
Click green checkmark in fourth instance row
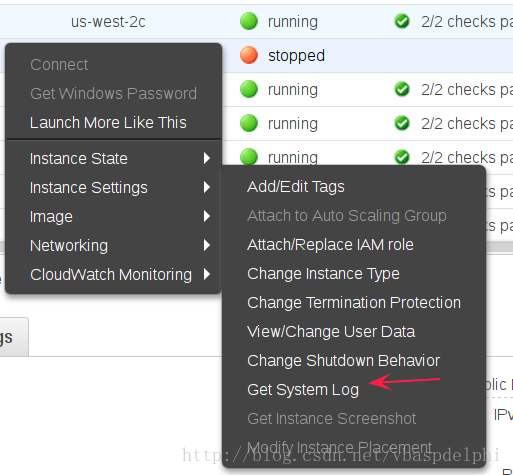402,123
